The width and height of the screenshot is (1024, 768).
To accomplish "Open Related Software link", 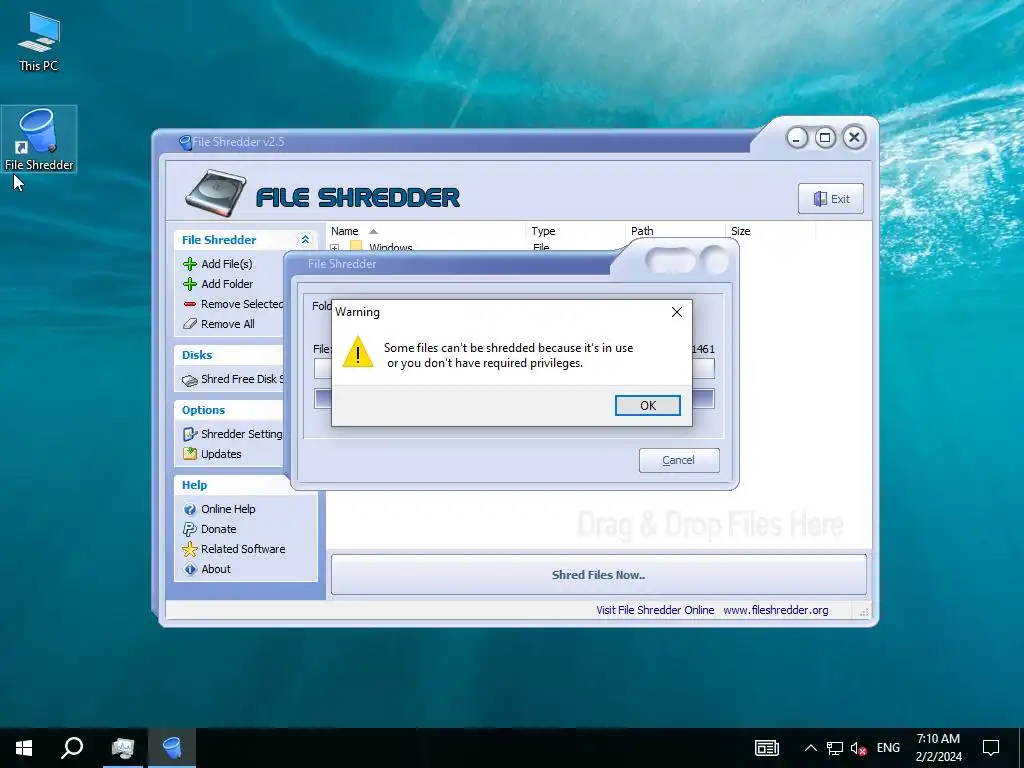I will 243,549.
